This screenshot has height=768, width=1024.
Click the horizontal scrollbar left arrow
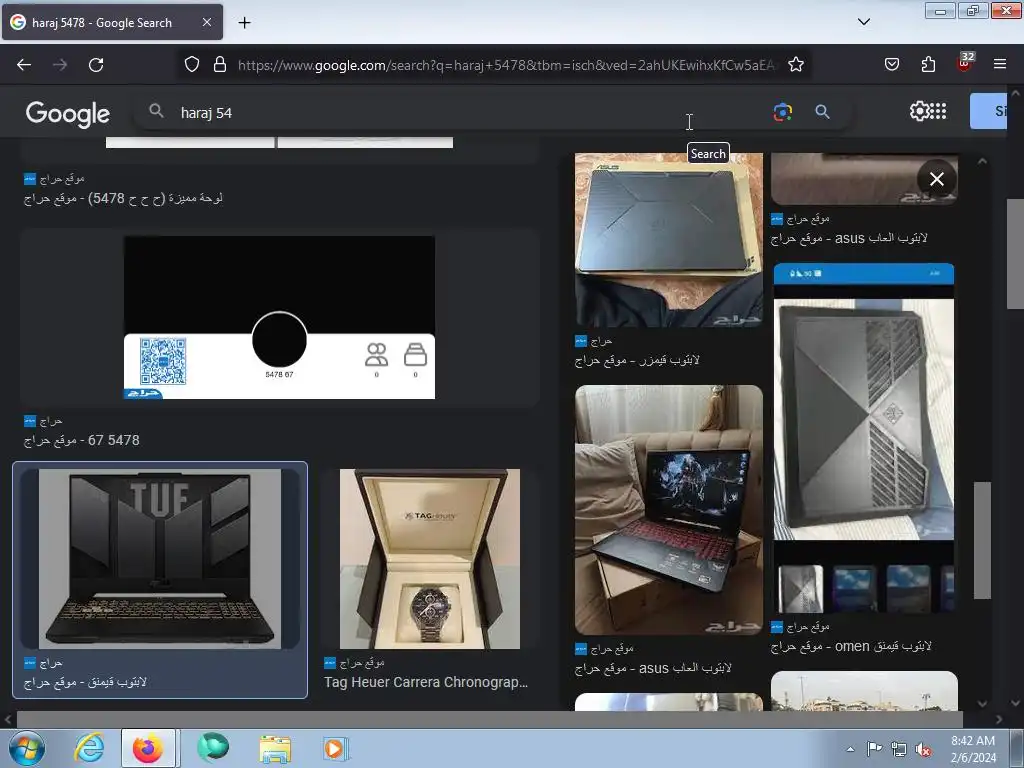click(7, 720)
